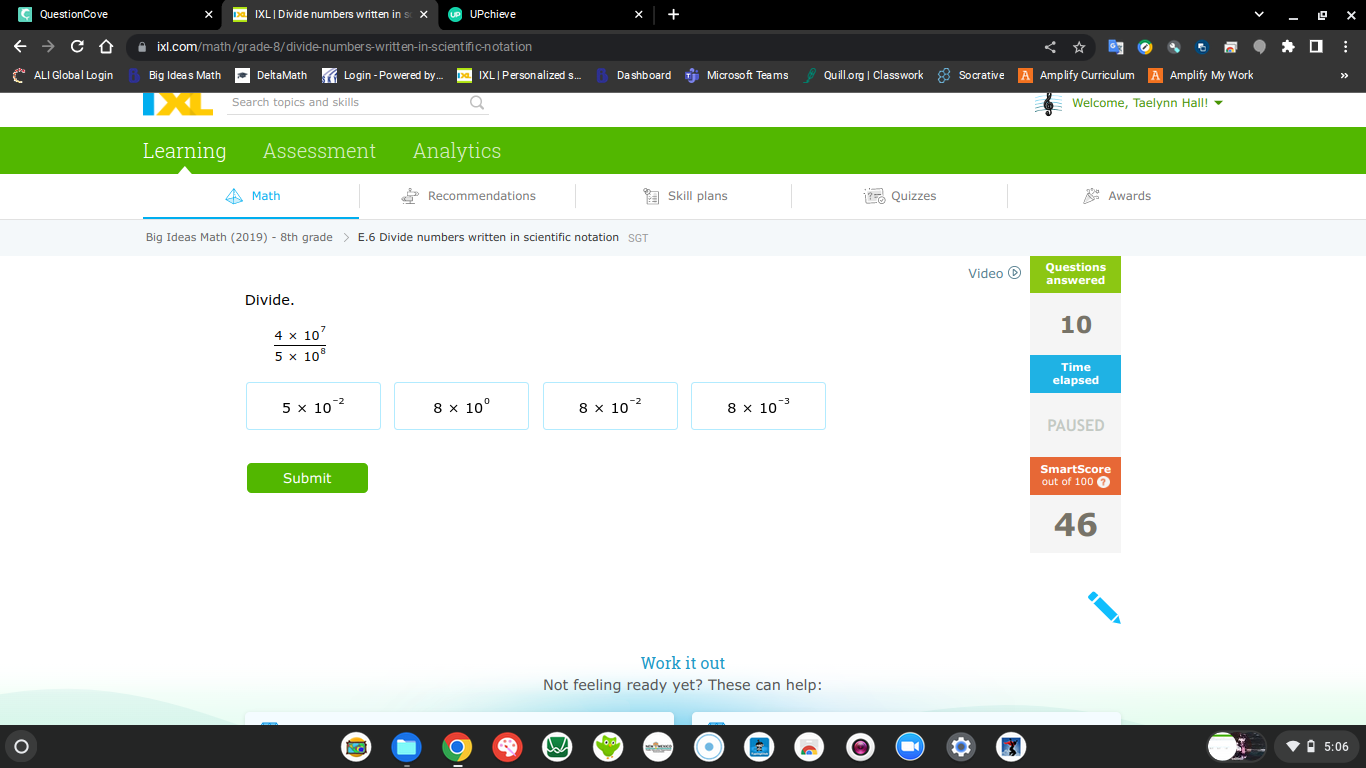Open the tab search dropdown arrow

1259,14
